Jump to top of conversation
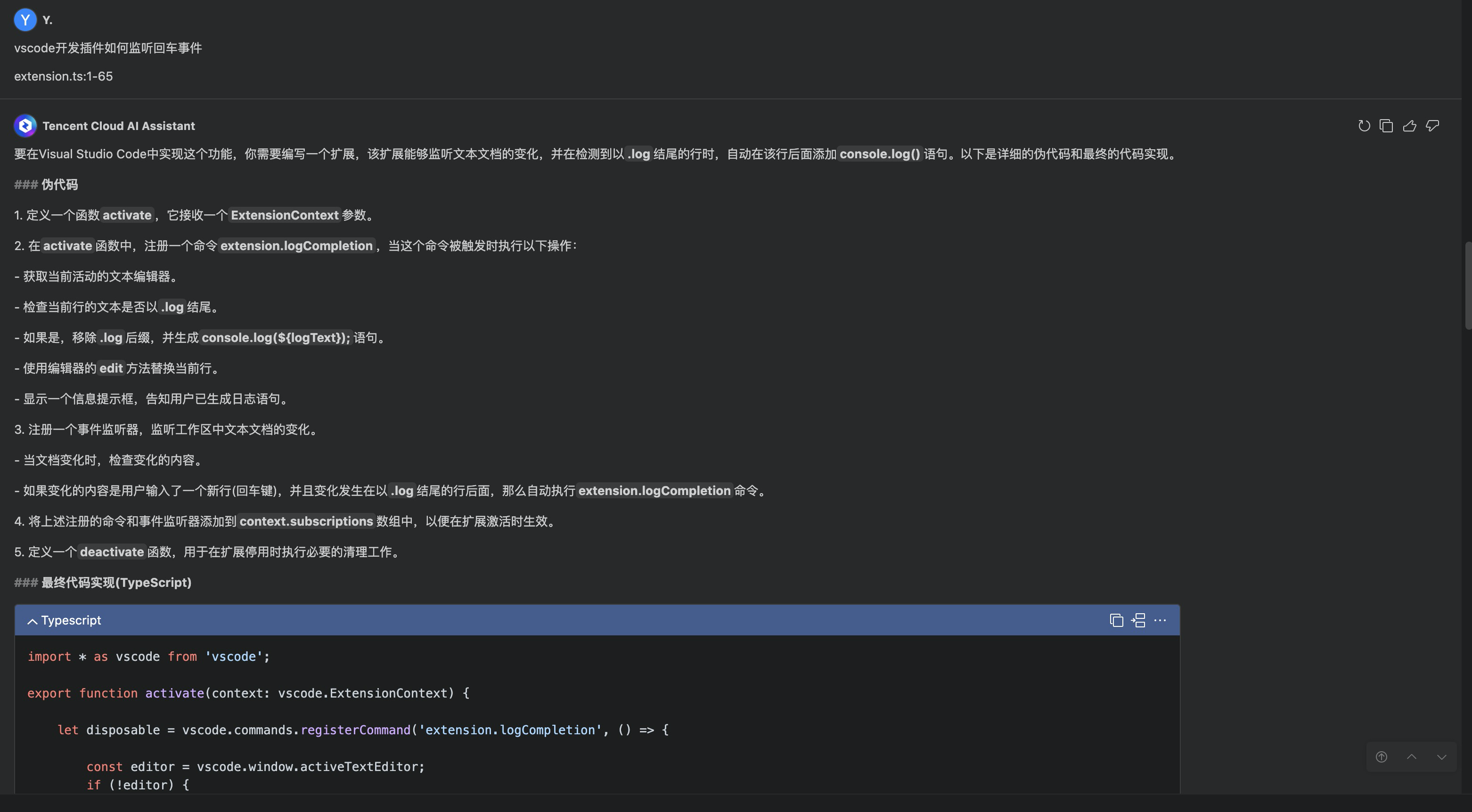The width and height of the screenshot is (1472, 812). [x=1381, y=756]
